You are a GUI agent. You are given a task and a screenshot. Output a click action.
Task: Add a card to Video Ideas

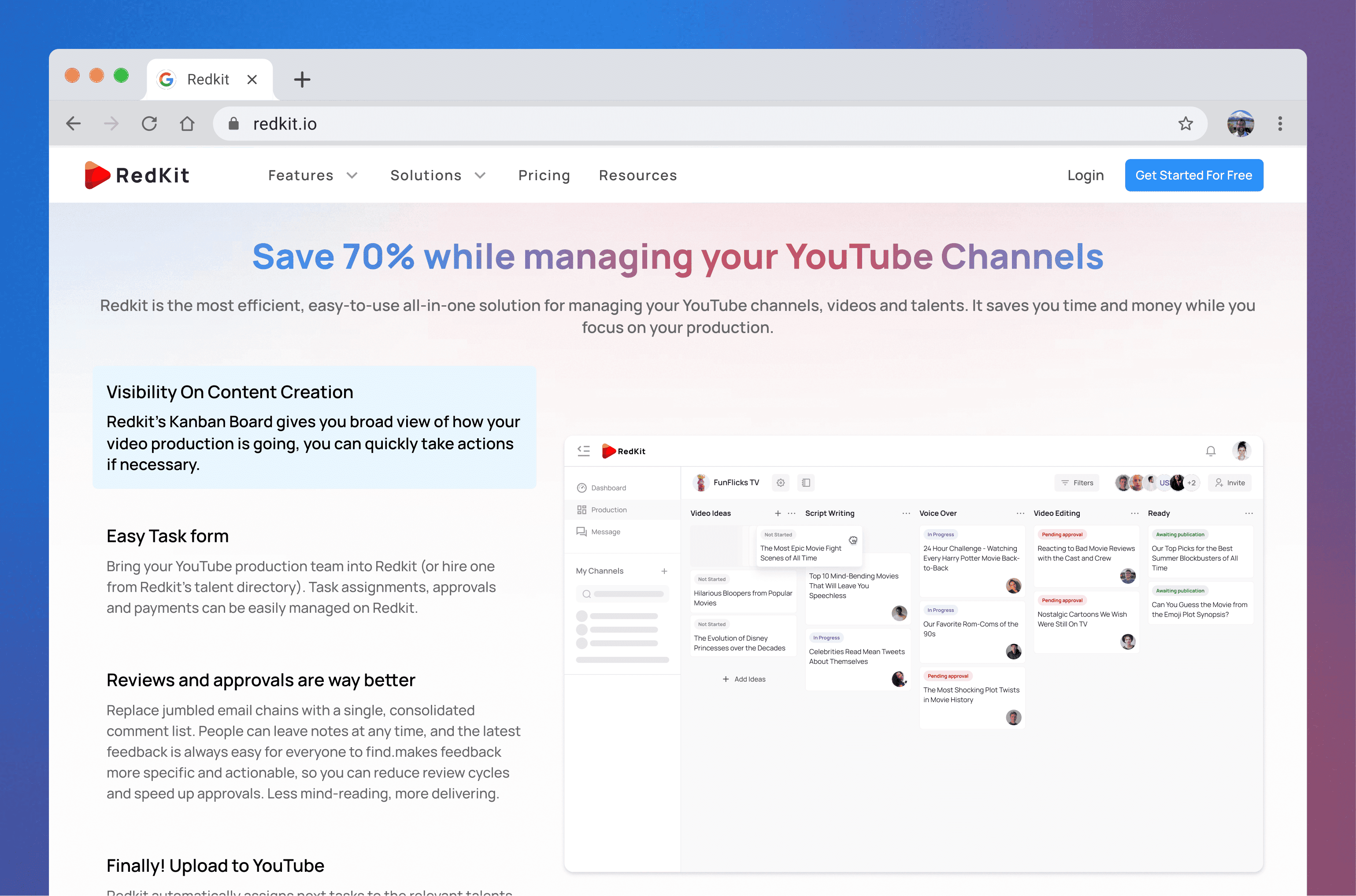click(777, 513)
